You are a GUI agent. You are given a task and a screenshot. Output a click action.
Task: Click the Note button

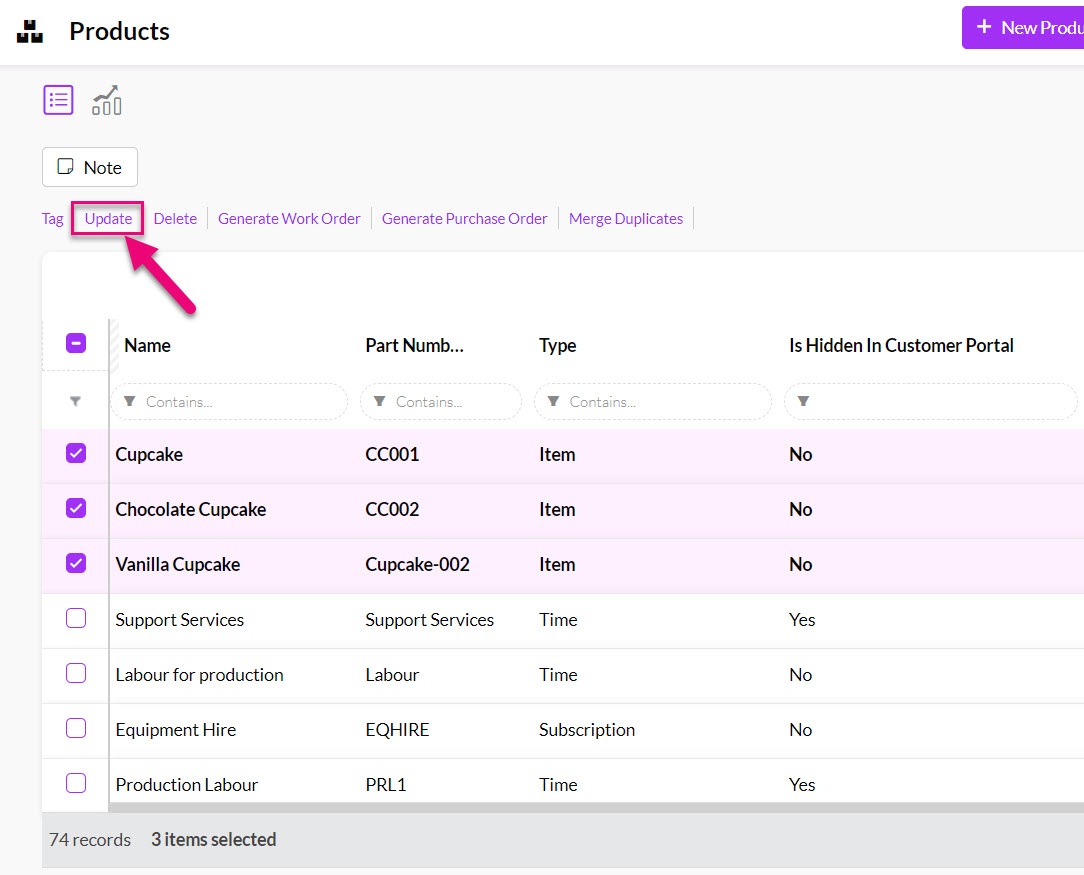coord(90,167)
